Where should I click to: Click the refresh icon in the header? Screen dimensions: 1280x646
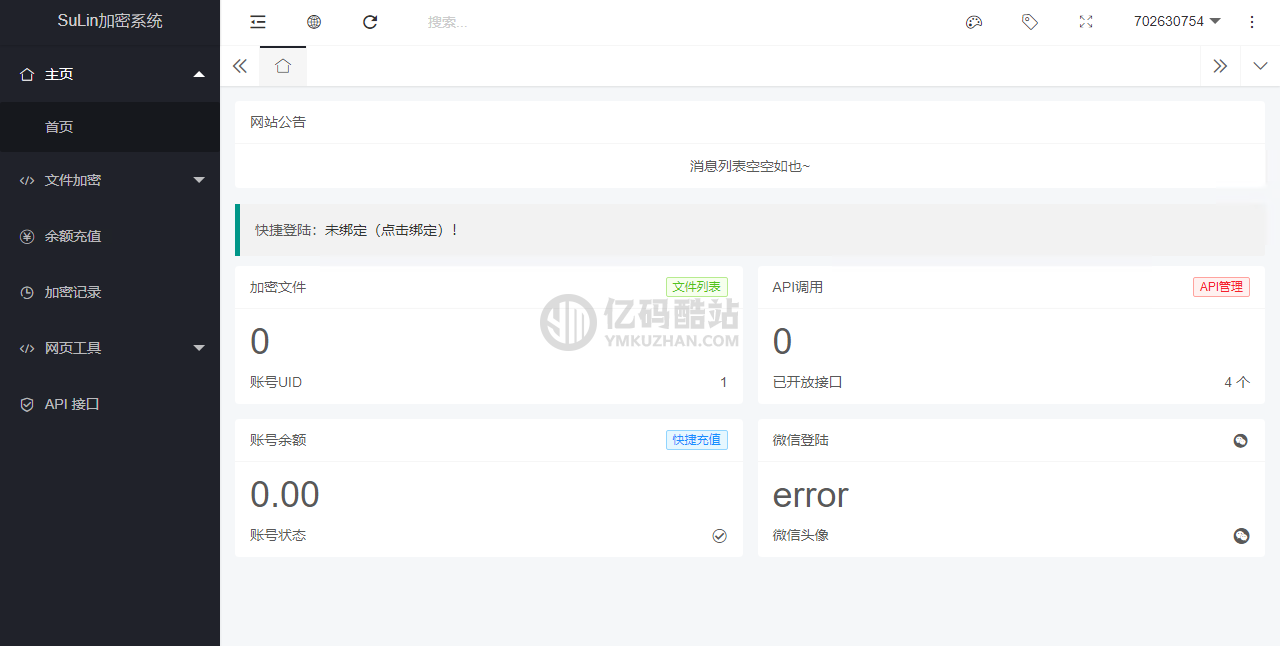click(x=370, y=22)
